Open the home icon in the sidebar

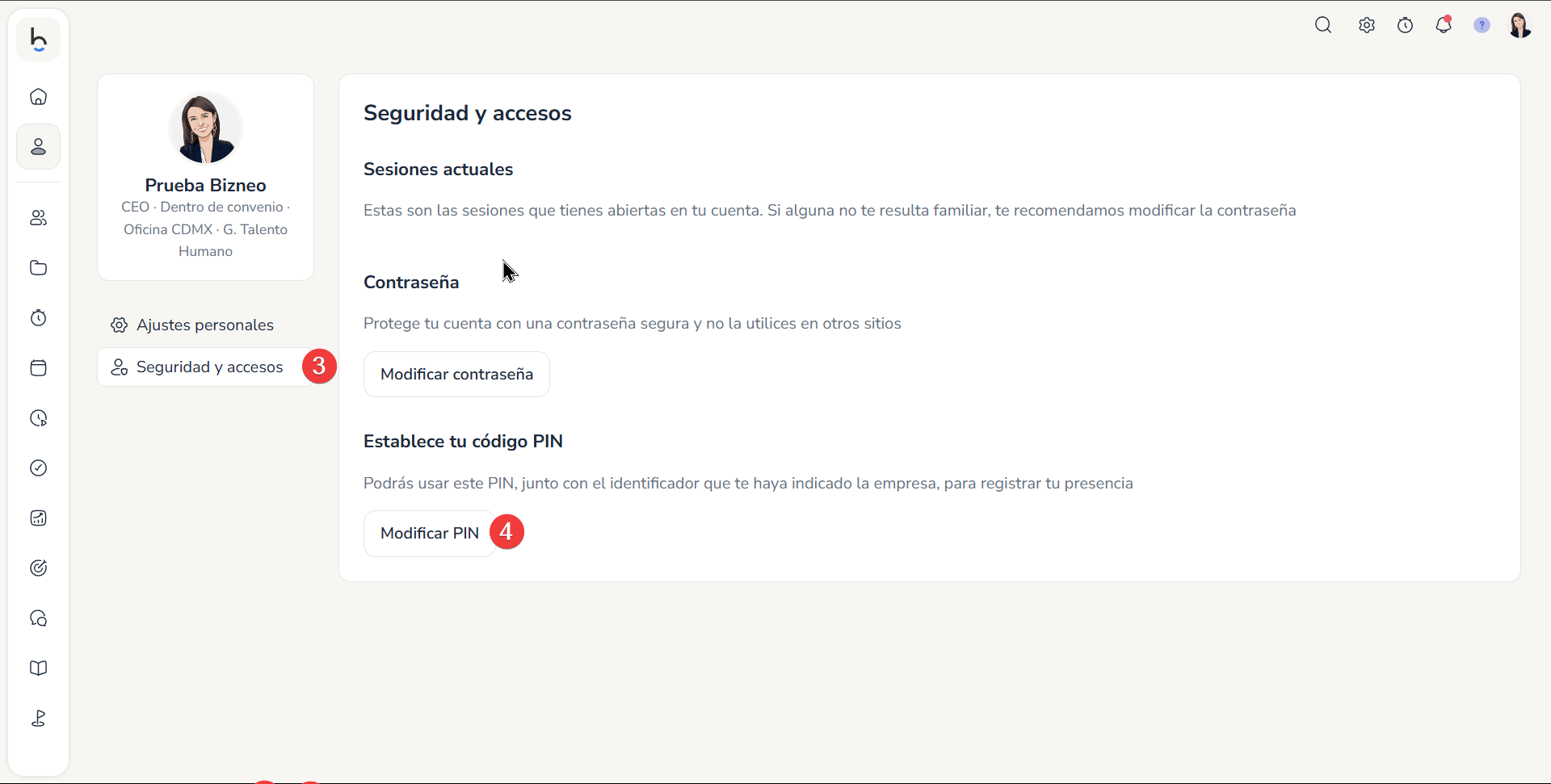point(38,97)
